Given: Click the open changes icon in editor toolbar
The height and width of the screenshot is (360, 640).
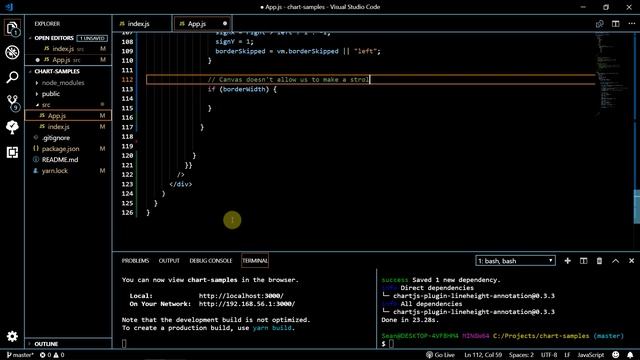Looking at the screenshot, I should 600,24.
